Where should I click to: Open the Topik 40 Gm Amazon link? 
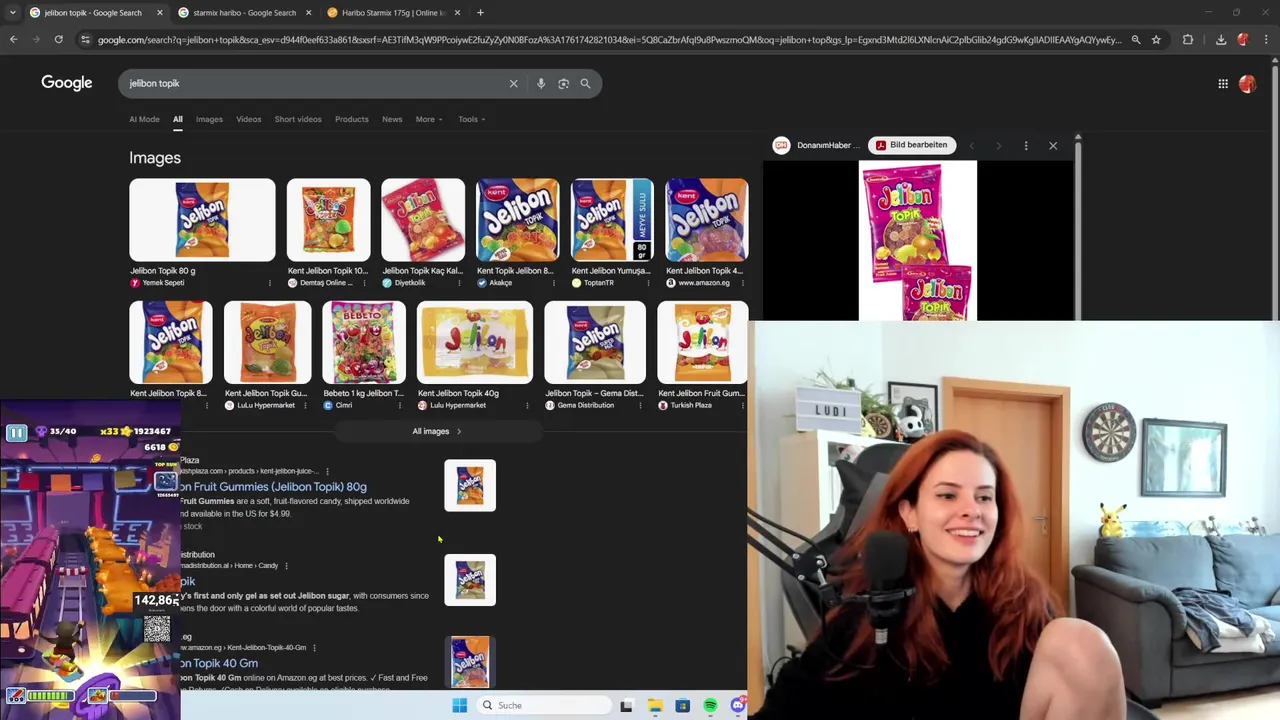click(x=220, y=664)
